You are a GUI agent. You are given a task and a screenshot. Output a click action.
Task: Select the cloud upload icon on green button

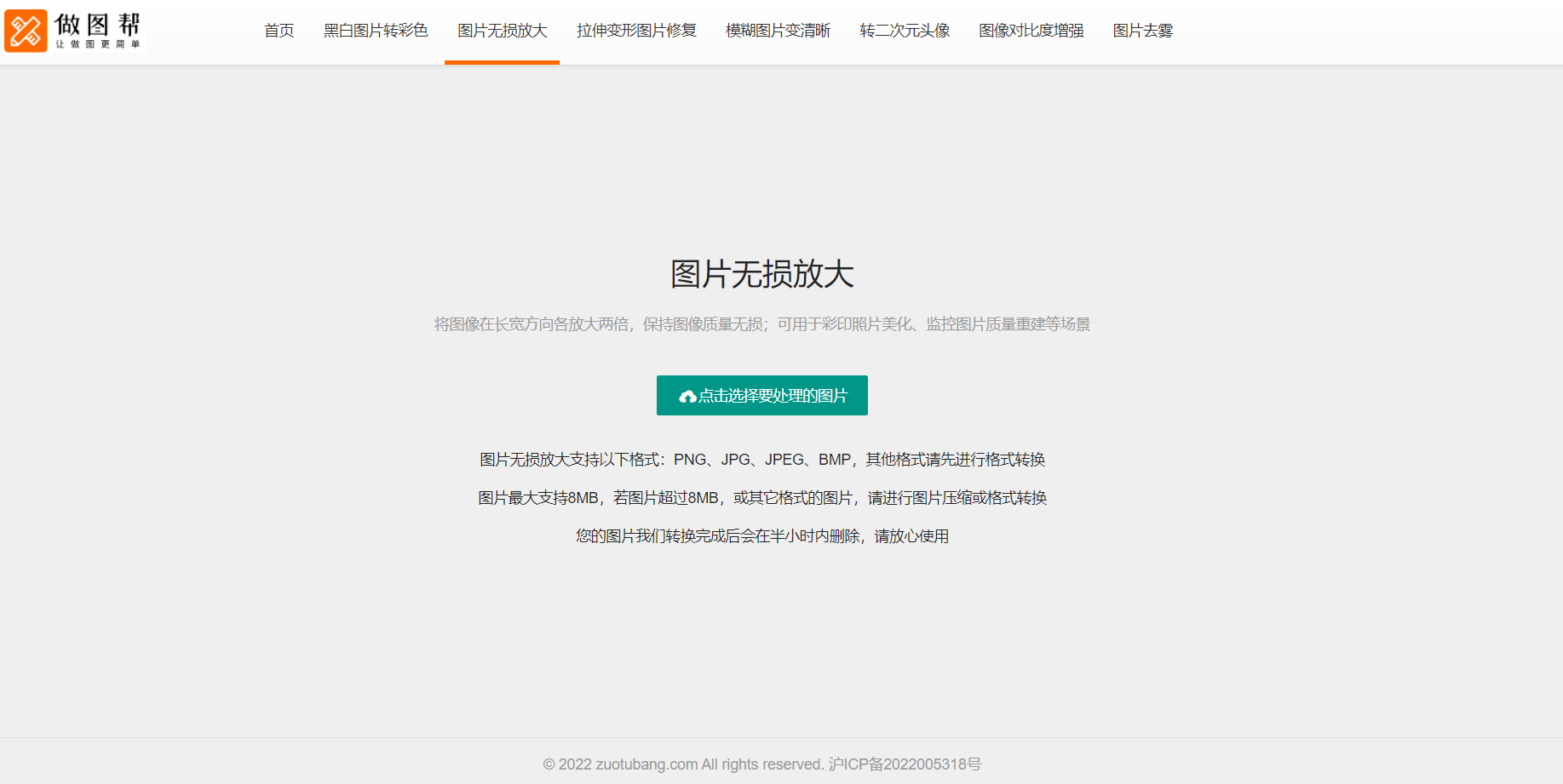tap(687, 395)
